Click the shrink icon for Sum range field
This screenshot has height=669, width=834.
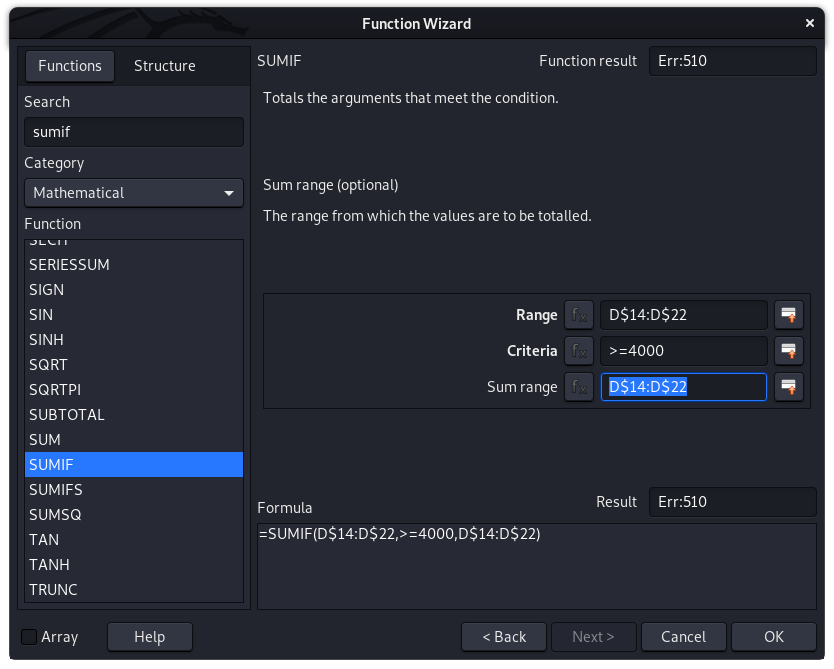pos(788,387)
